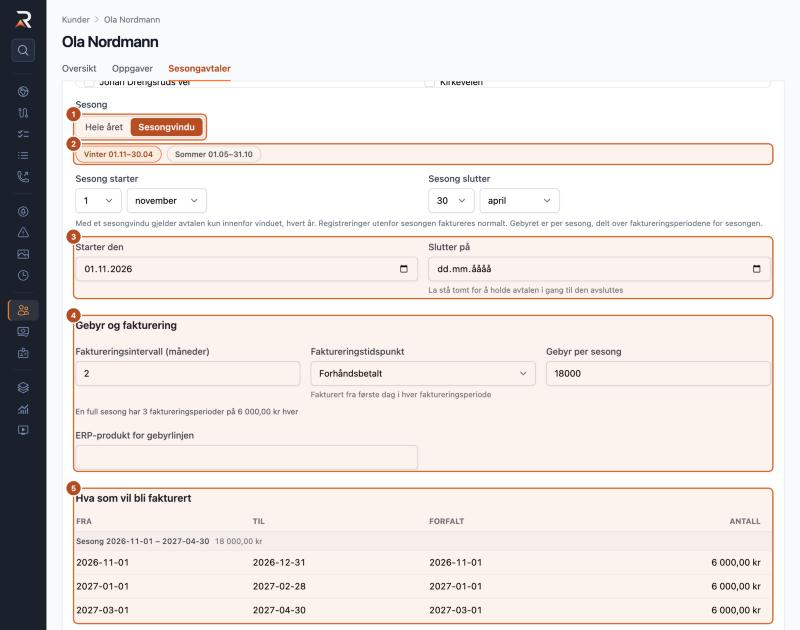Image resolution: width=800 pixels, height=630 pixels.
Task: Click the Ola Nordmann breadcrumb item
Action: 132,19
